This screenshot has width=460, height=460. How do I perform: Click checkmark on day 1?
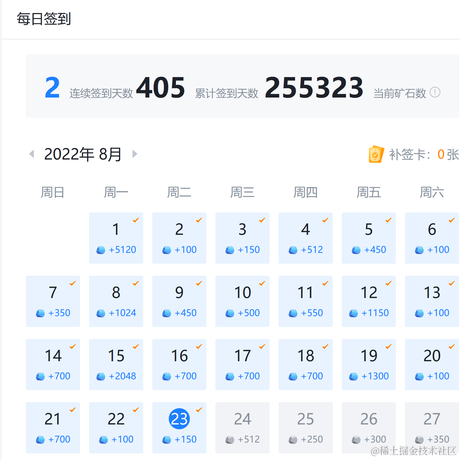[x=136, y=220]
